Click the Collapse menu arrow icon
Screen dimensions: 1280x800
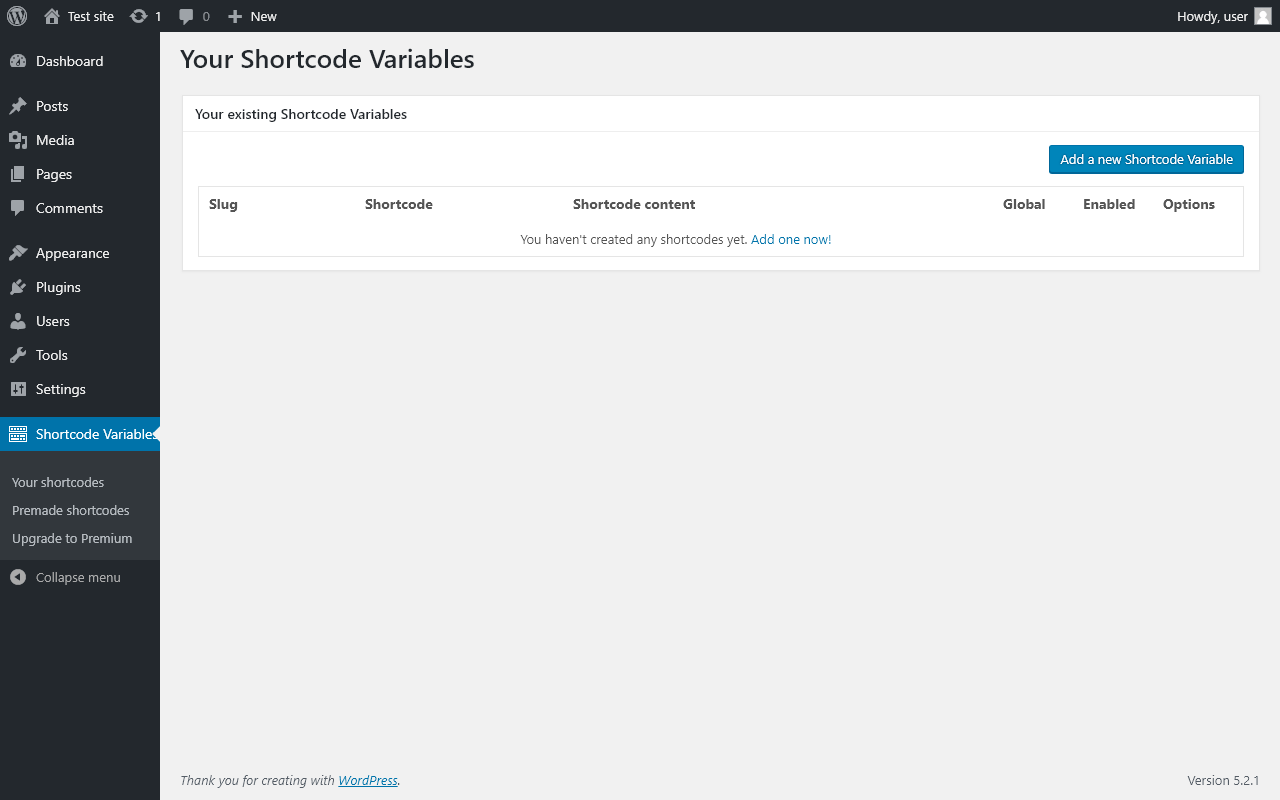click(18, 577)
